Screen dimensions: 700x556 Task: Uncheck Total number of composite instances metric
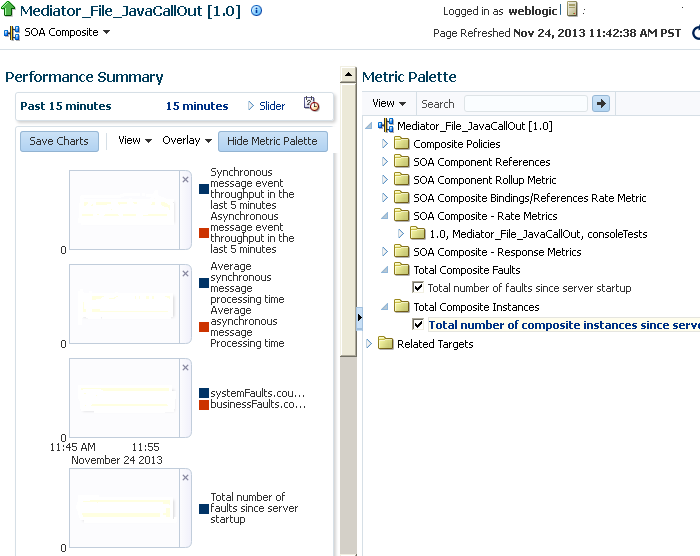[x=418, y=324]
